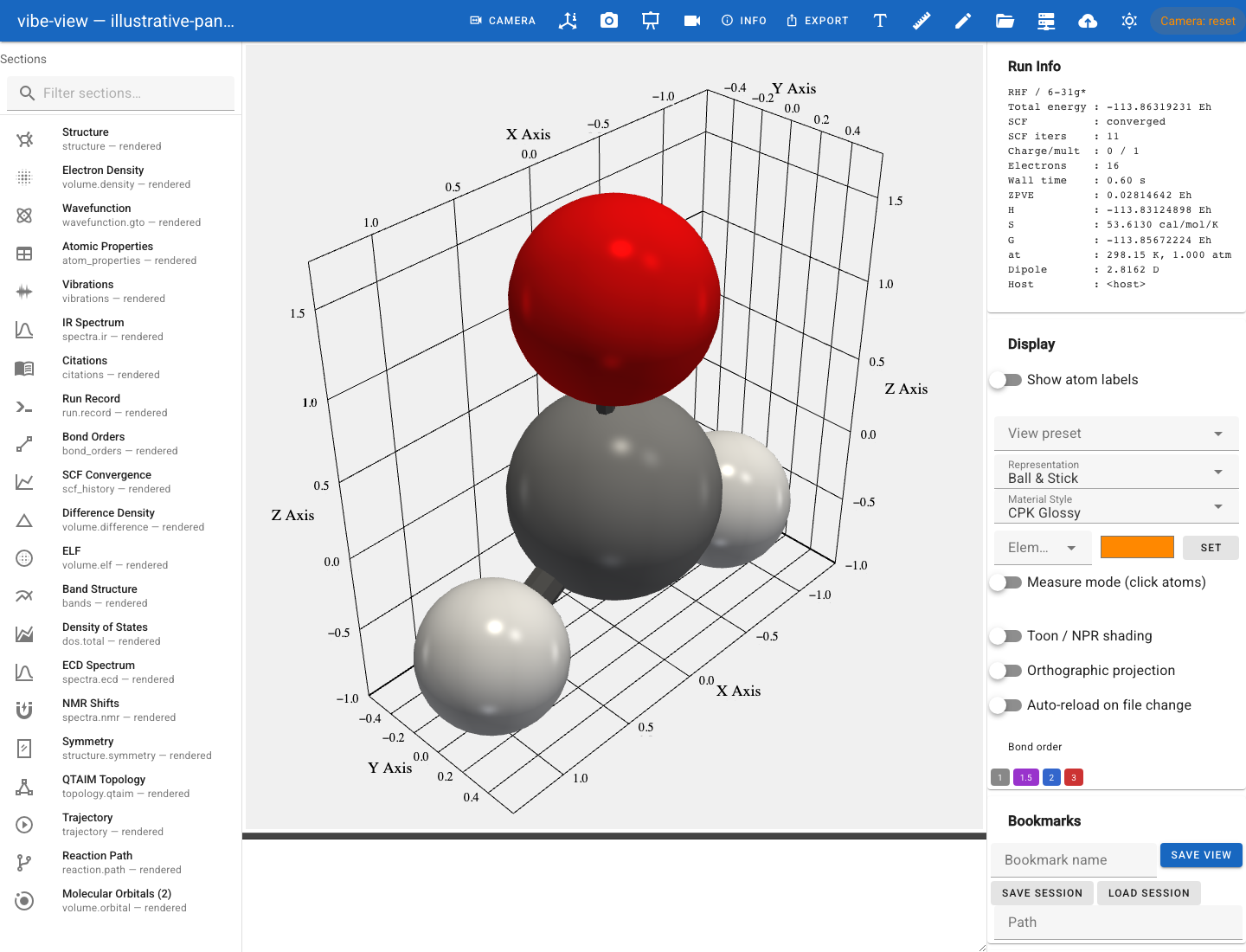Click the pencil annotate icon
The width and height of the screenshot is (1246, 952).
click(963, 21)
